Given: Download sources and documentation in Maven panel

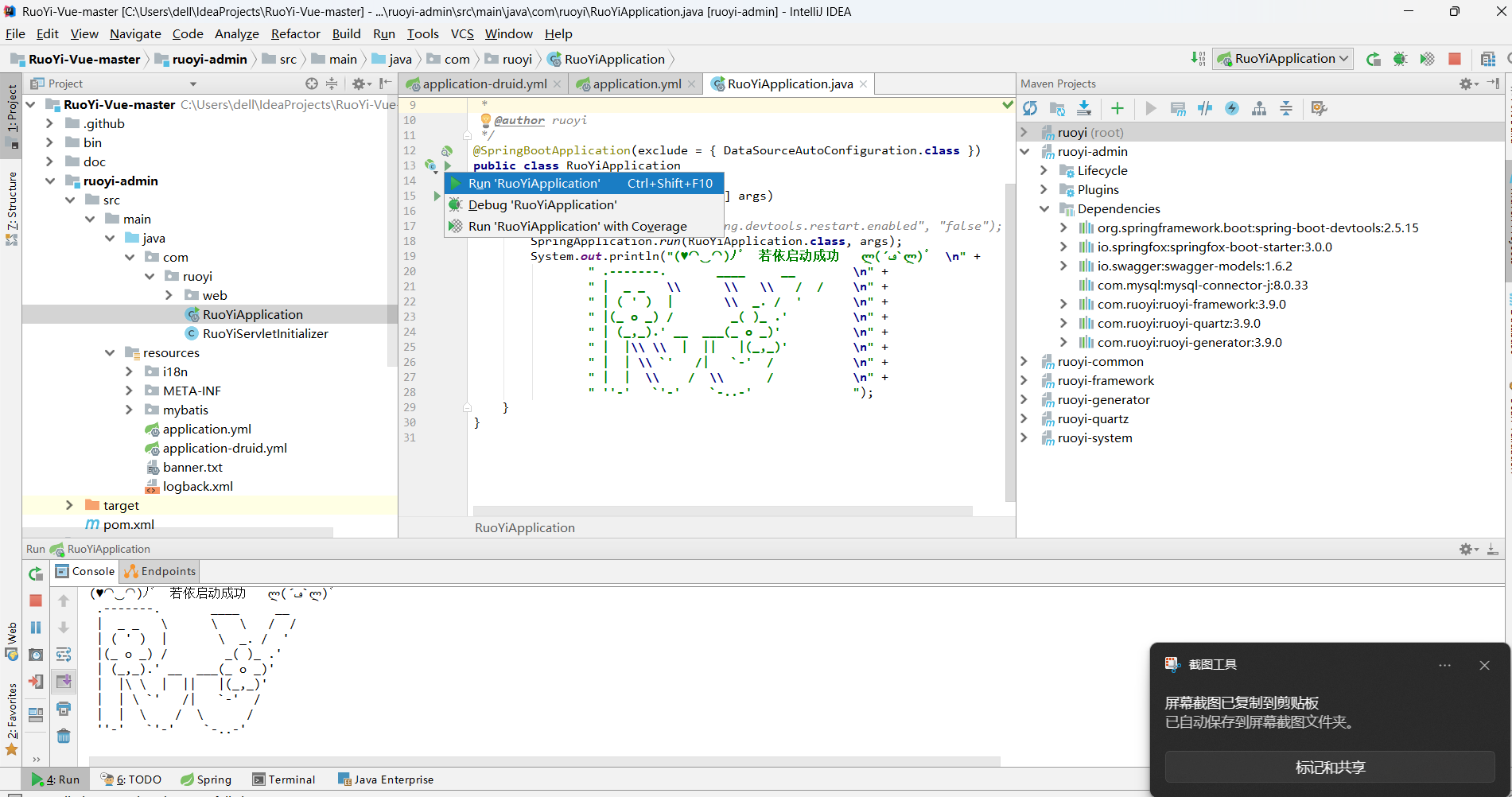Looking at the screenshot, I should coord(1084,108).
